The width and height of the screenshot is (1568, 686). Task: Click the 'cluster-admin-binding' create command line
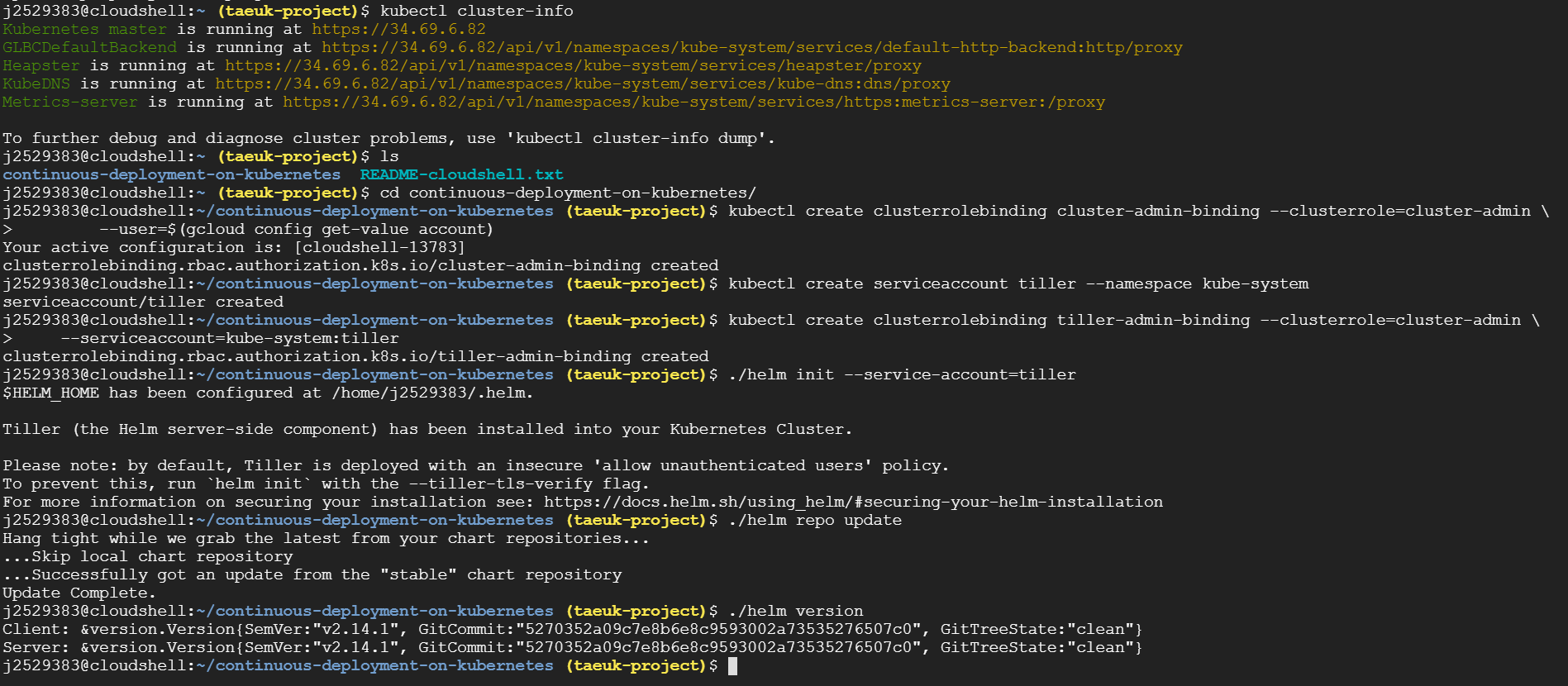click(x=1138, y=211)
